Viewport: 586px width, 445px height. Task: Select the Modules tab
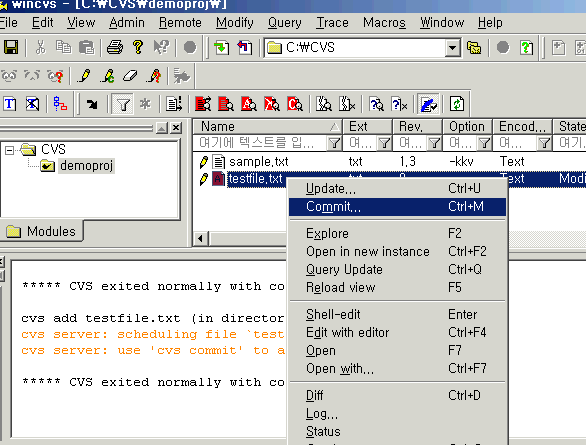[x=41, y=231]
